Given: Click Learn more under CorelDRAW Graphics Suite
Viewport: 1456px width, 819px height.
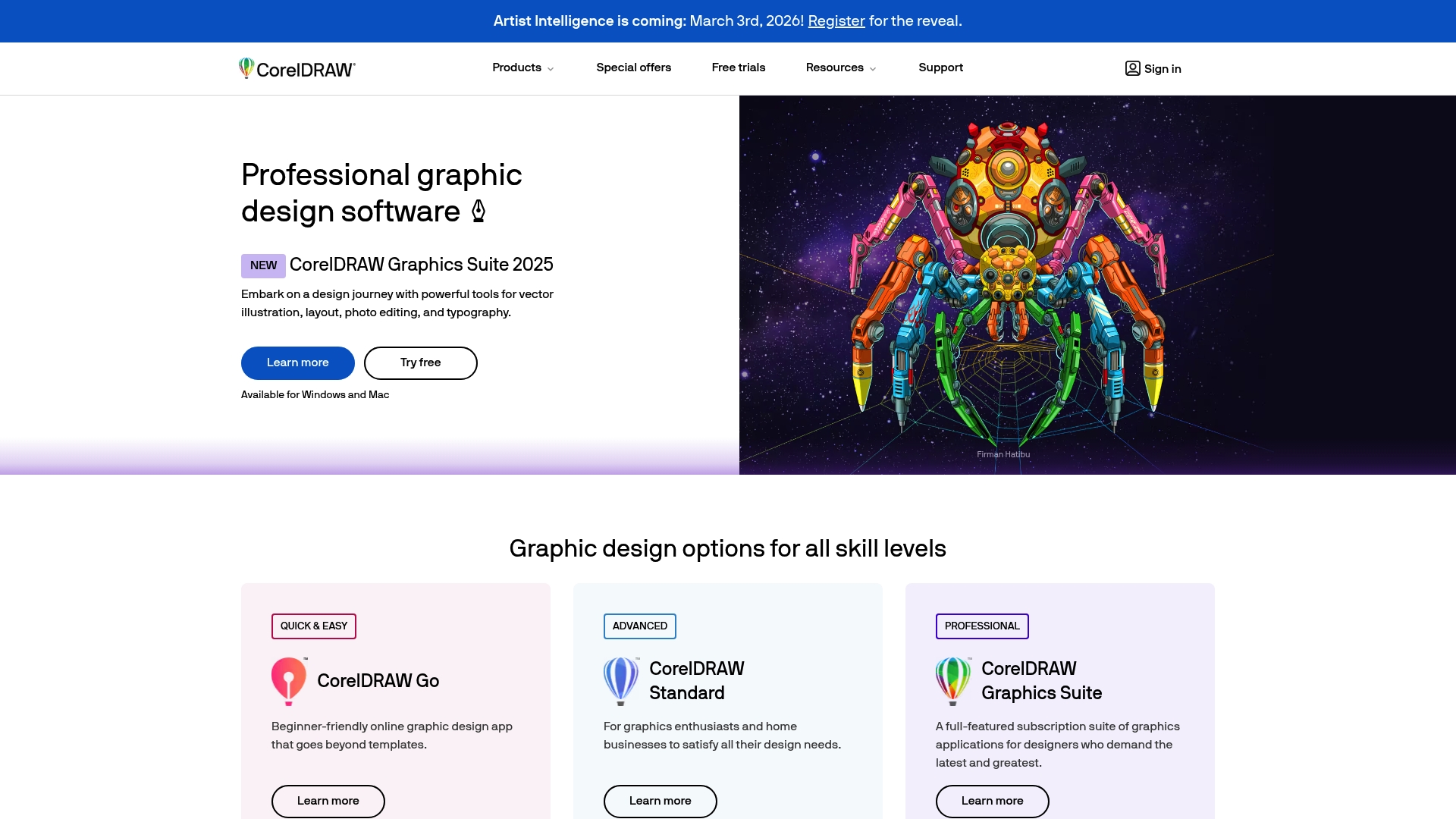Looking at the screenshot, I should [992, 801].
